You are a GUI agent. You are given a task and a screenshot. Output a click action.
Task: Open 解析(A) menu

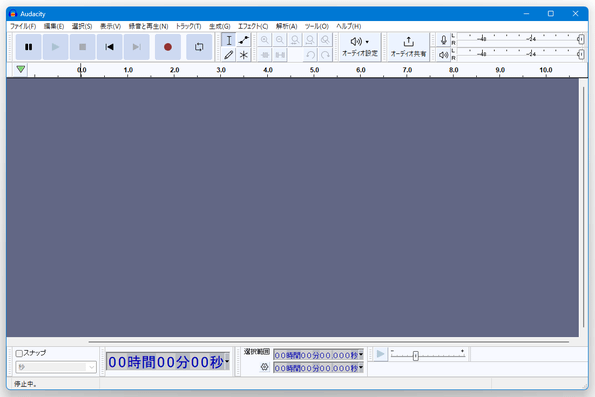pyautogui.click(x=286, y=26)
